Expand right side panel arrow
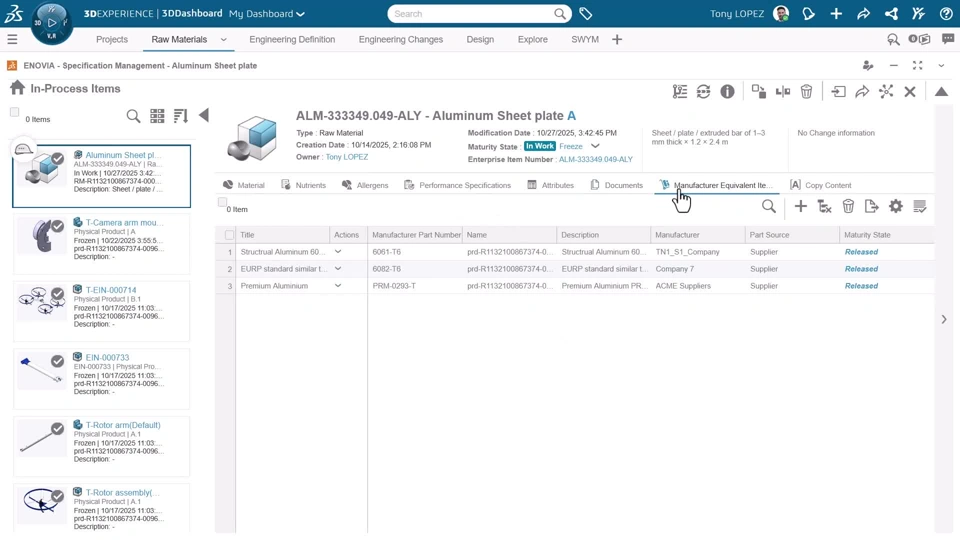The height and width of the screenshot is (540, 960). click(x=944, y=320)
